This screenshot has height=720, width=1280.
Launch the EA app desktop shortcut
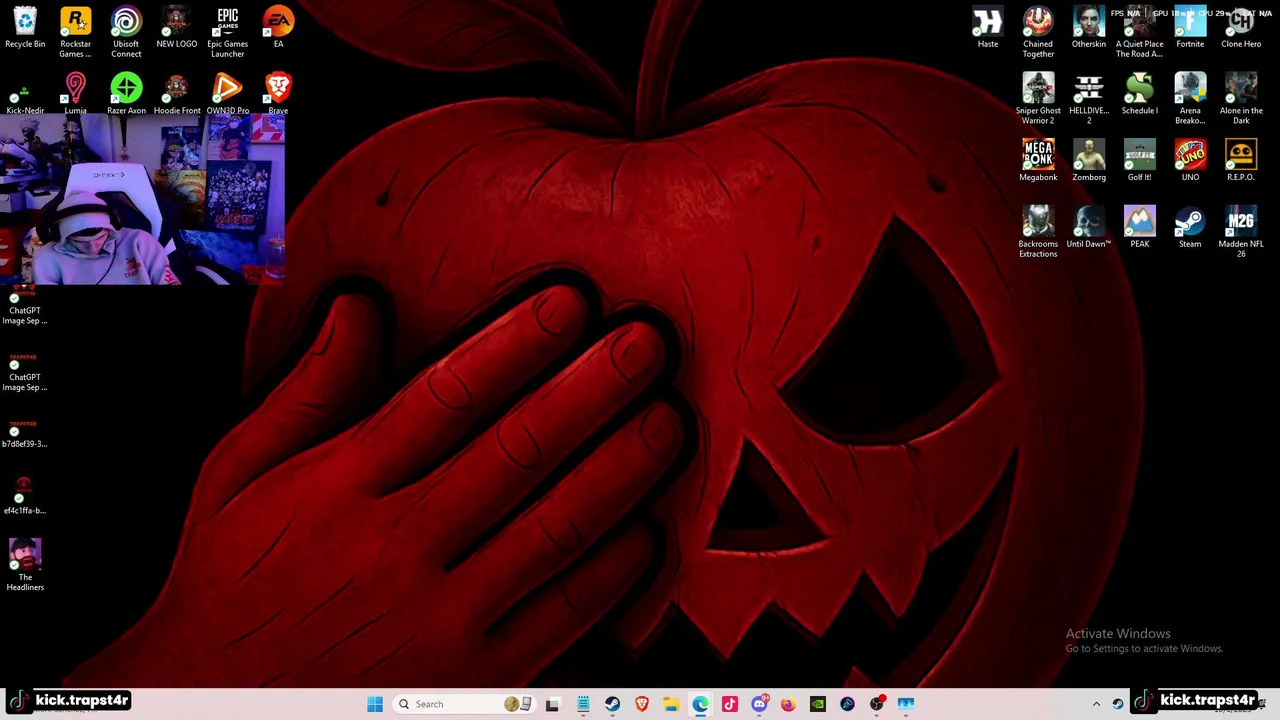coord(278,28)
